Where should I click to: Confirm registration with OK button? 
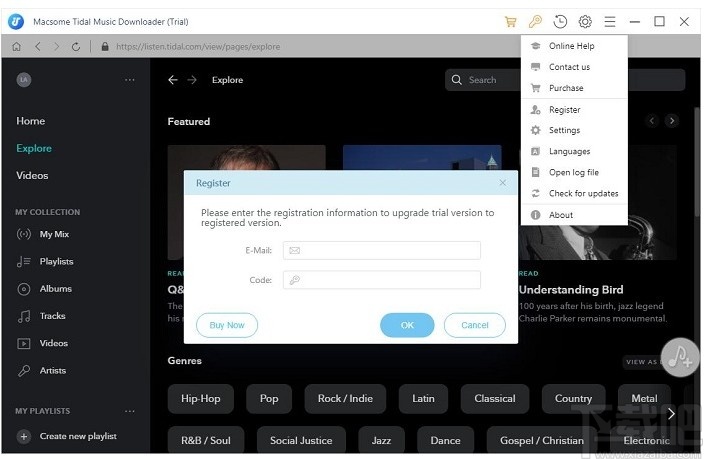[407, 325]
